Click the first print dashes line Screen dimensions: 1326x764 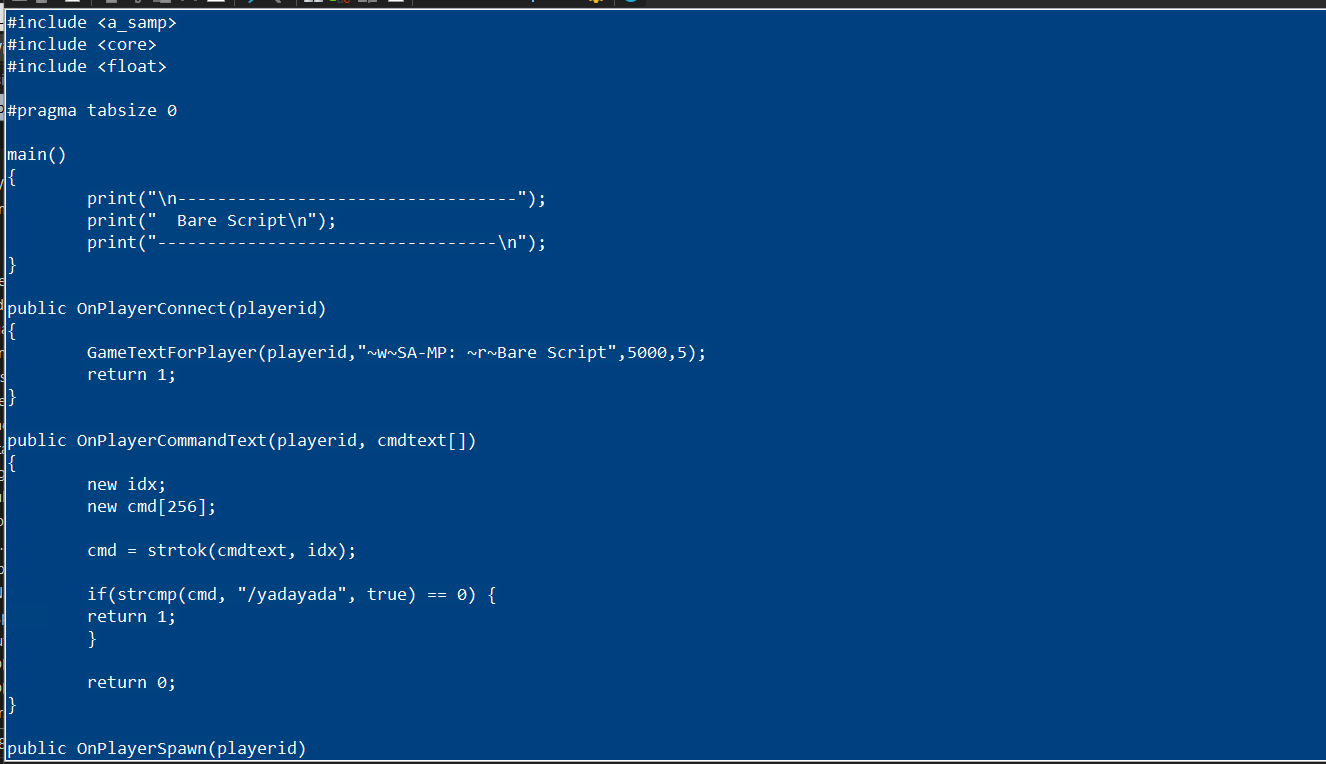tap(316, 198)
